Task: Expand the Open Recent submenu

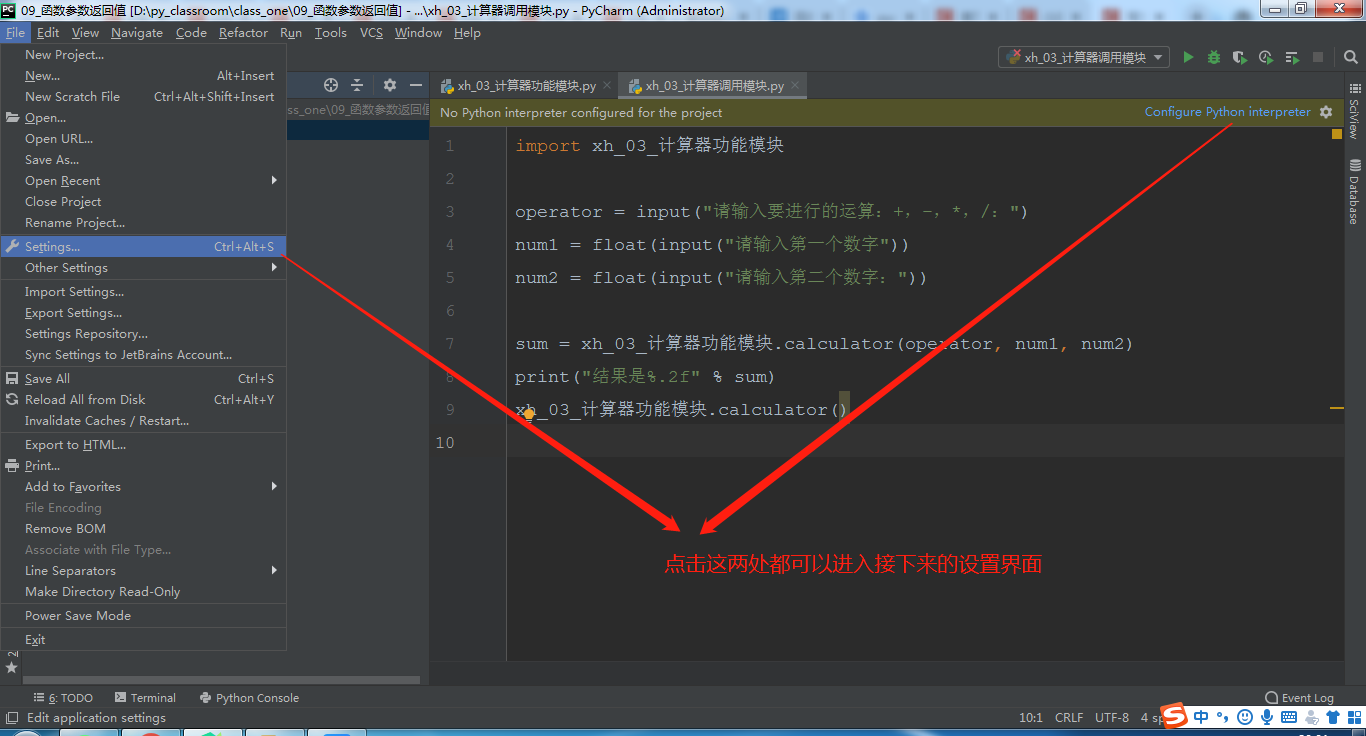Action: click(143, 181)
